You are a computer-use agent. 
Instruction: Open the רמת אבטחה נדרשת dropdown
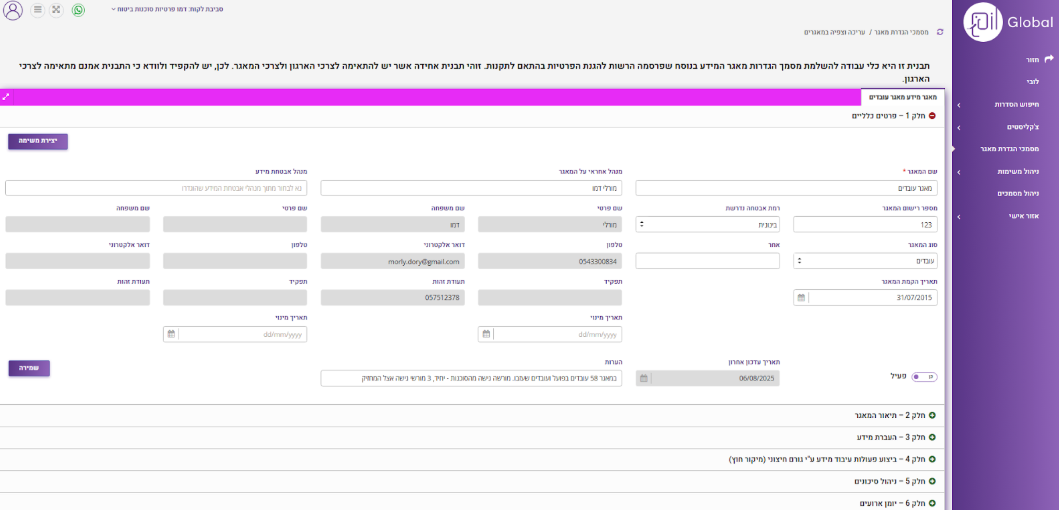pyautogui.click(x=642, y=225)
